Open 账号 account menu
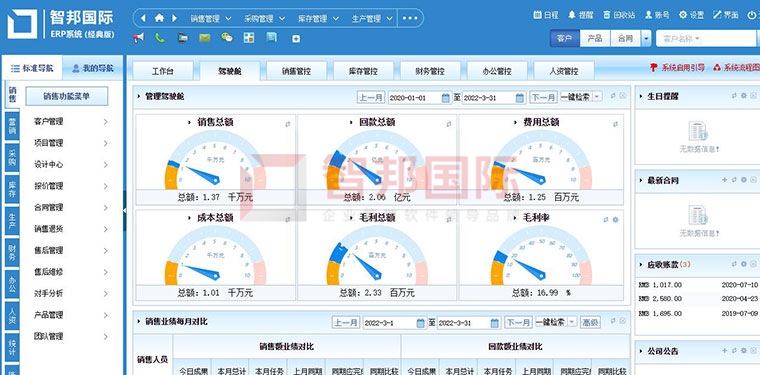The image size is (760, 375). click(x=657, y=15)
